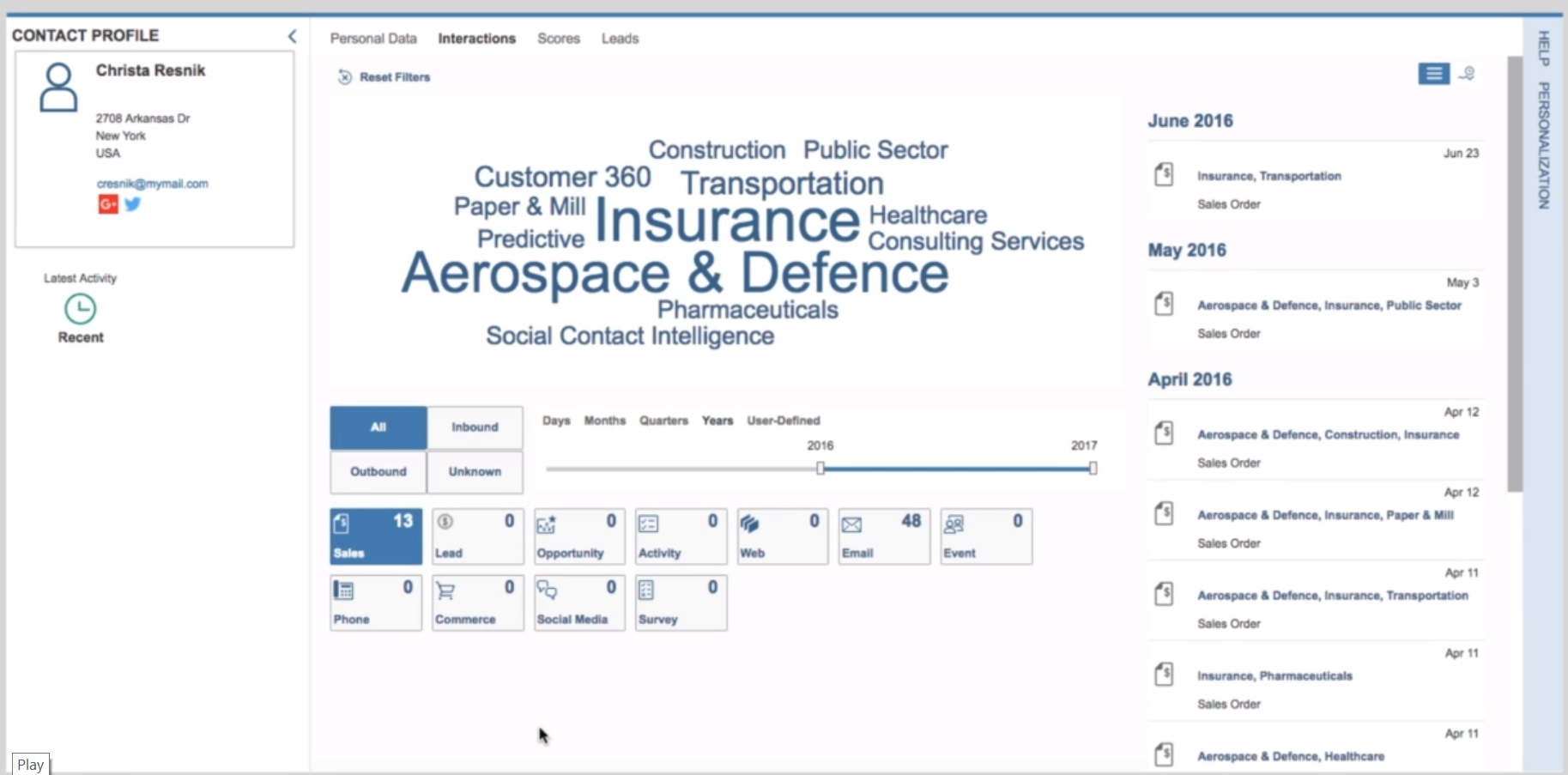Open sales order icon for Paper & Mill entry
The image size is (1568, 775).
[x=1164, y=513]
